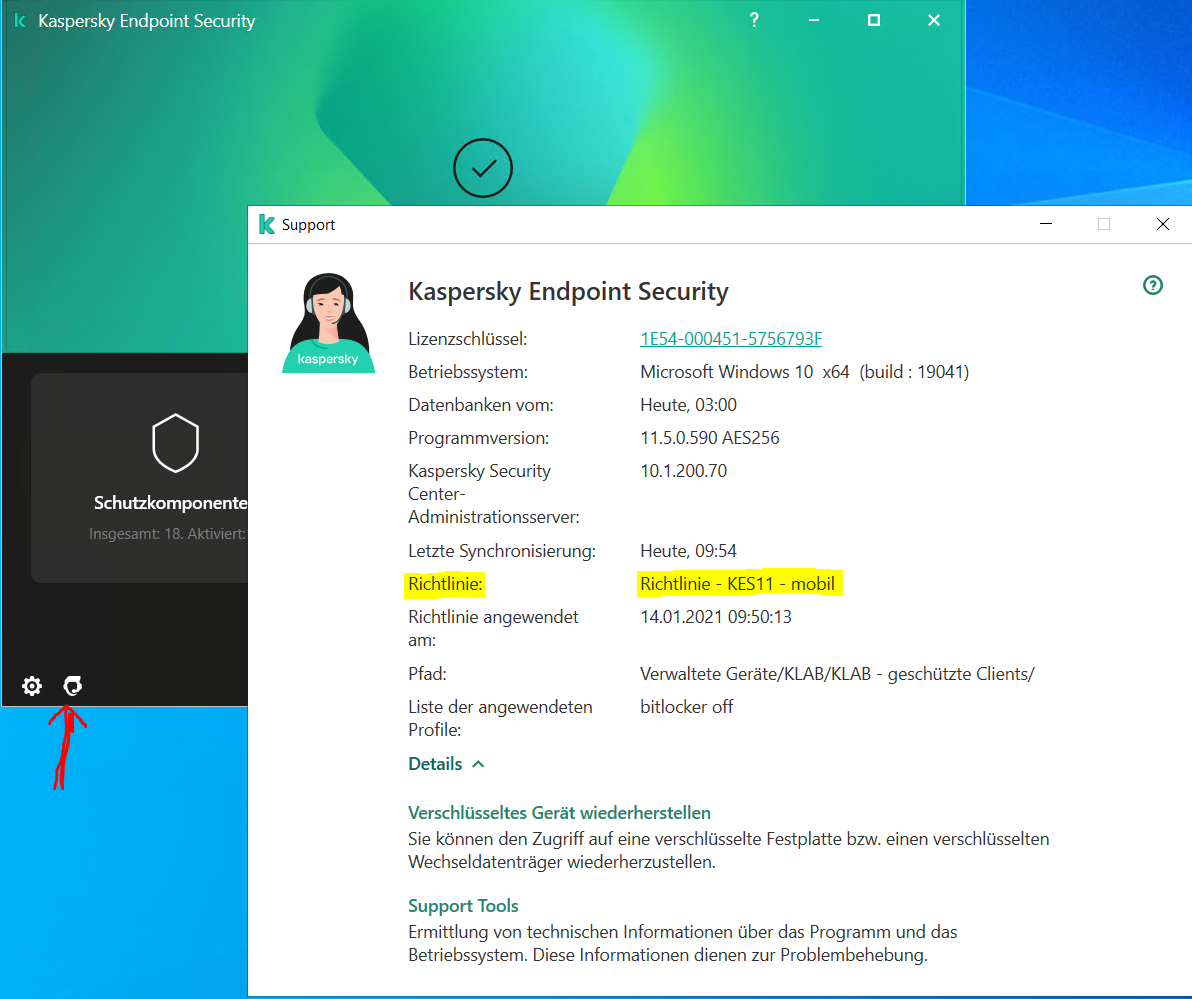Viewport: 1192px width, 999px height.
Task: Click the circular checkmark protection status icon
Action: click(482, 168)
